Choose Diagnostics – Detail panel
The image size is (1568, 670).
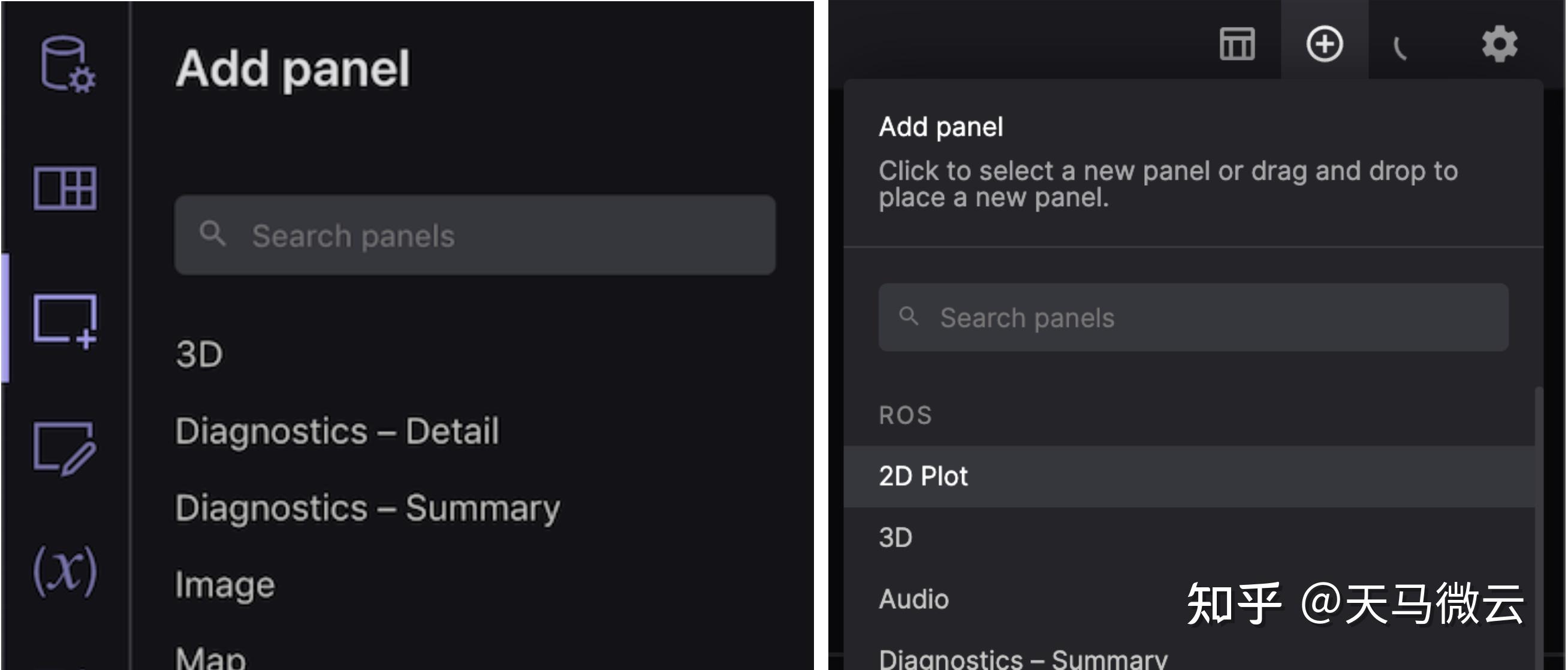[337, 431]
